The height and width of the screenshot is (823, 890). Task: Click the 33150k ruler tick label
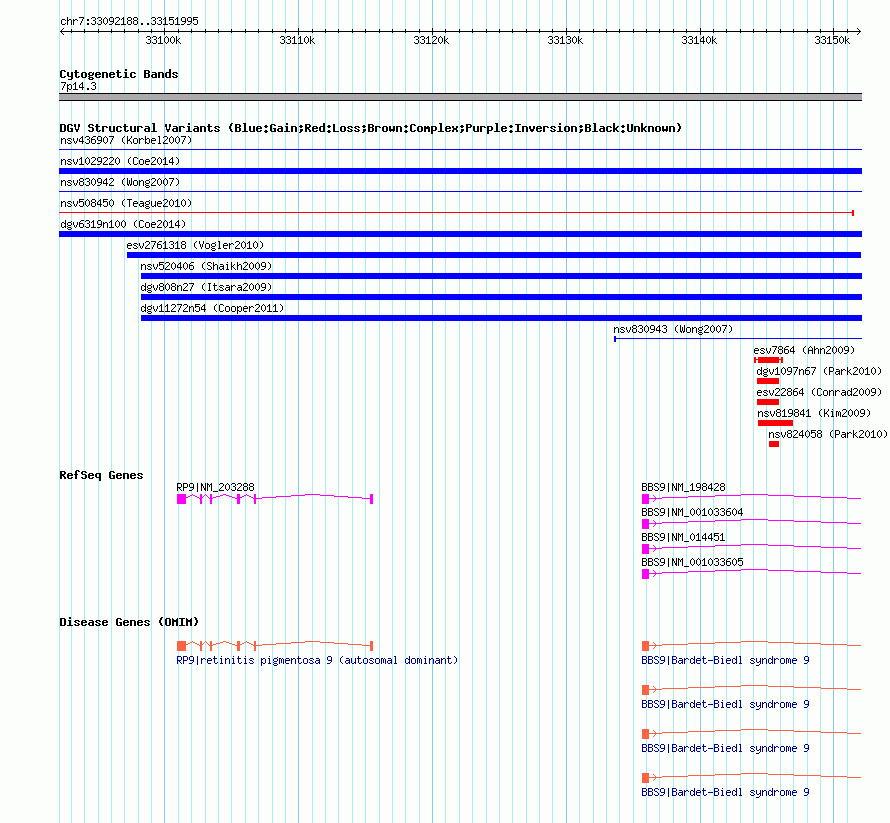pyautogui.click(x=832, y=40)
